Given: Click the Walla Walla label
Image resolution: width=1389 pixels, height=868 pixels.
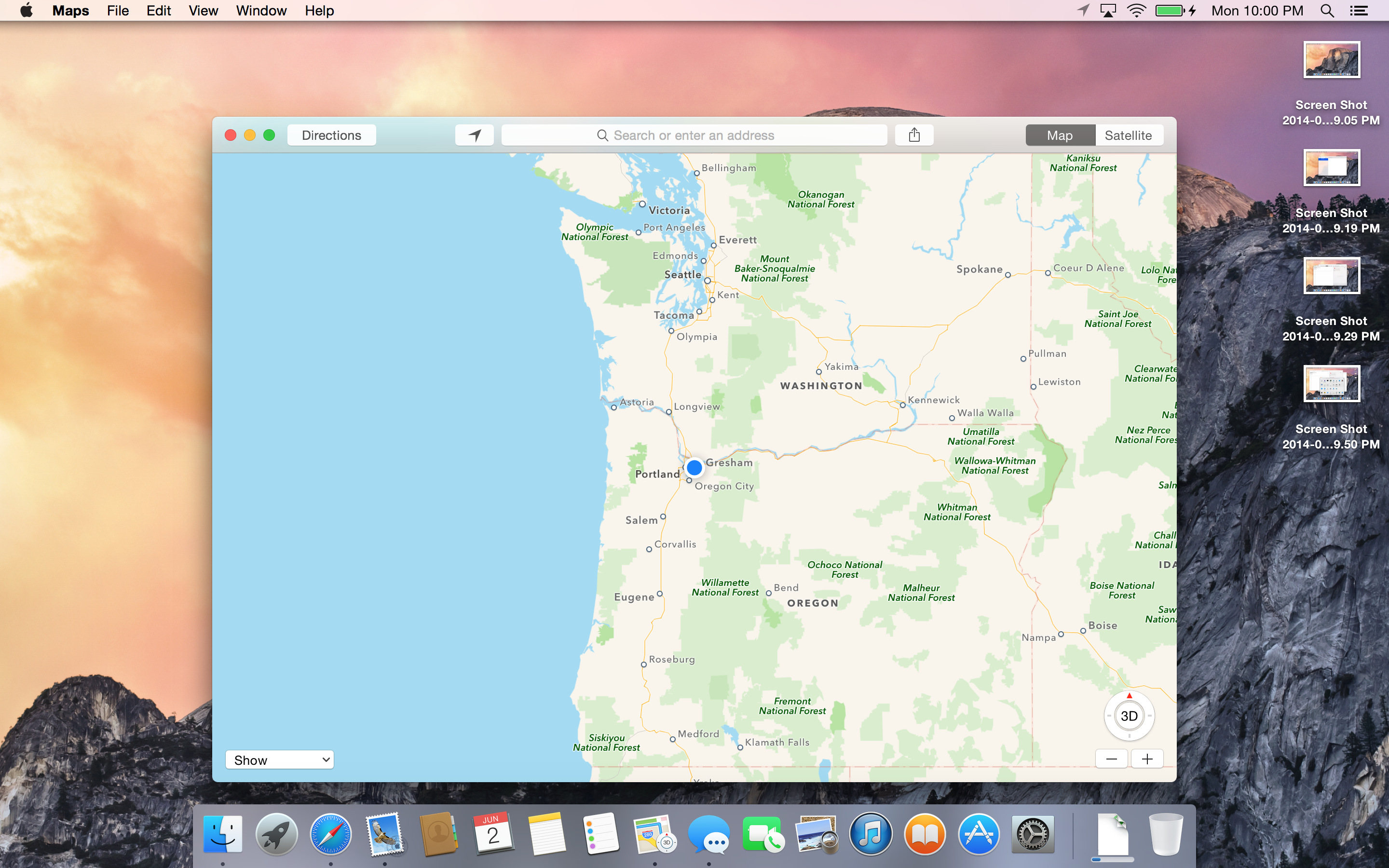Looking at the screenshot, I should tap(985, 413).
